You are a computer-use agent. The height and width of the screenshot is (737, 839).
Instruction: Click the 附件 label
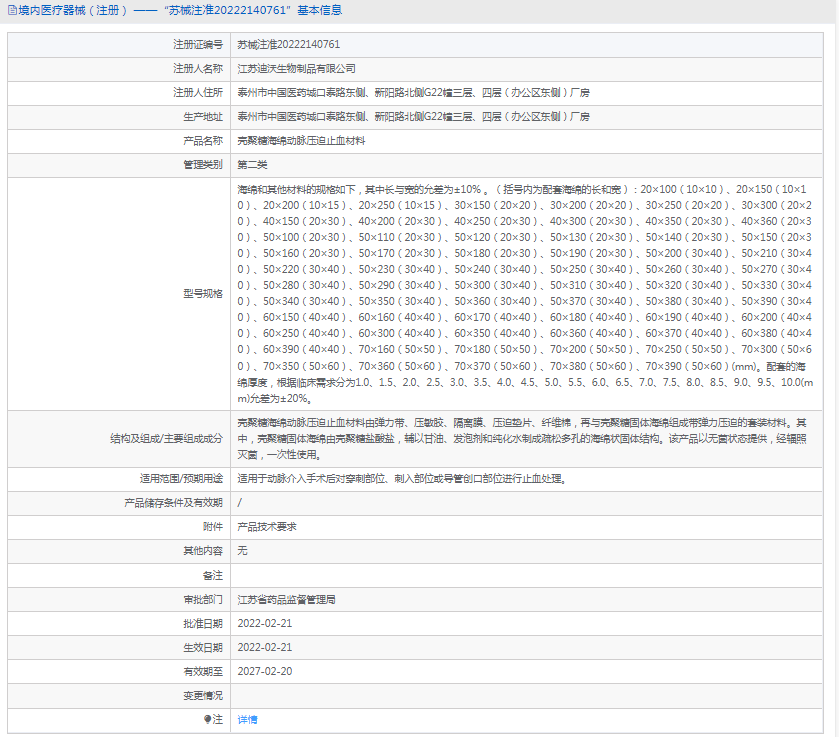[x=213, y=527]
